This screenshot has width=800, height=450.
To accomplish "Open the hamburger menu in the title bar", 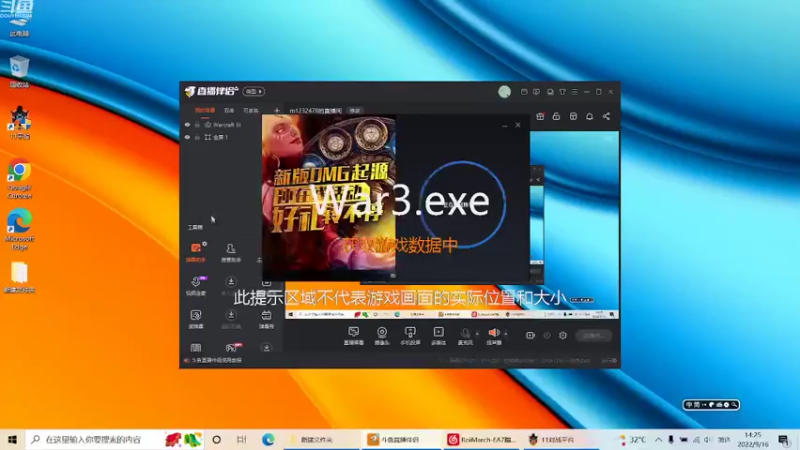I will 574,92.
